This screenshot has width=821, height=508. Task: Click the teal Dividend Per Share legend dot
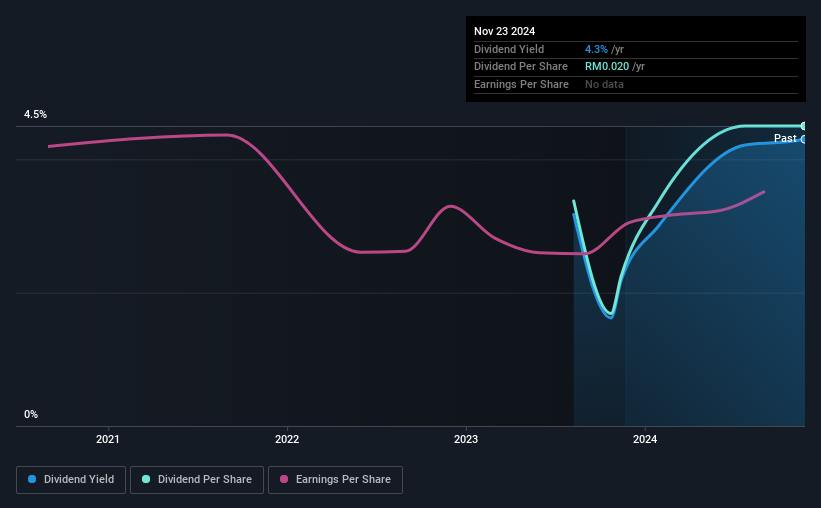click(146, 479)
